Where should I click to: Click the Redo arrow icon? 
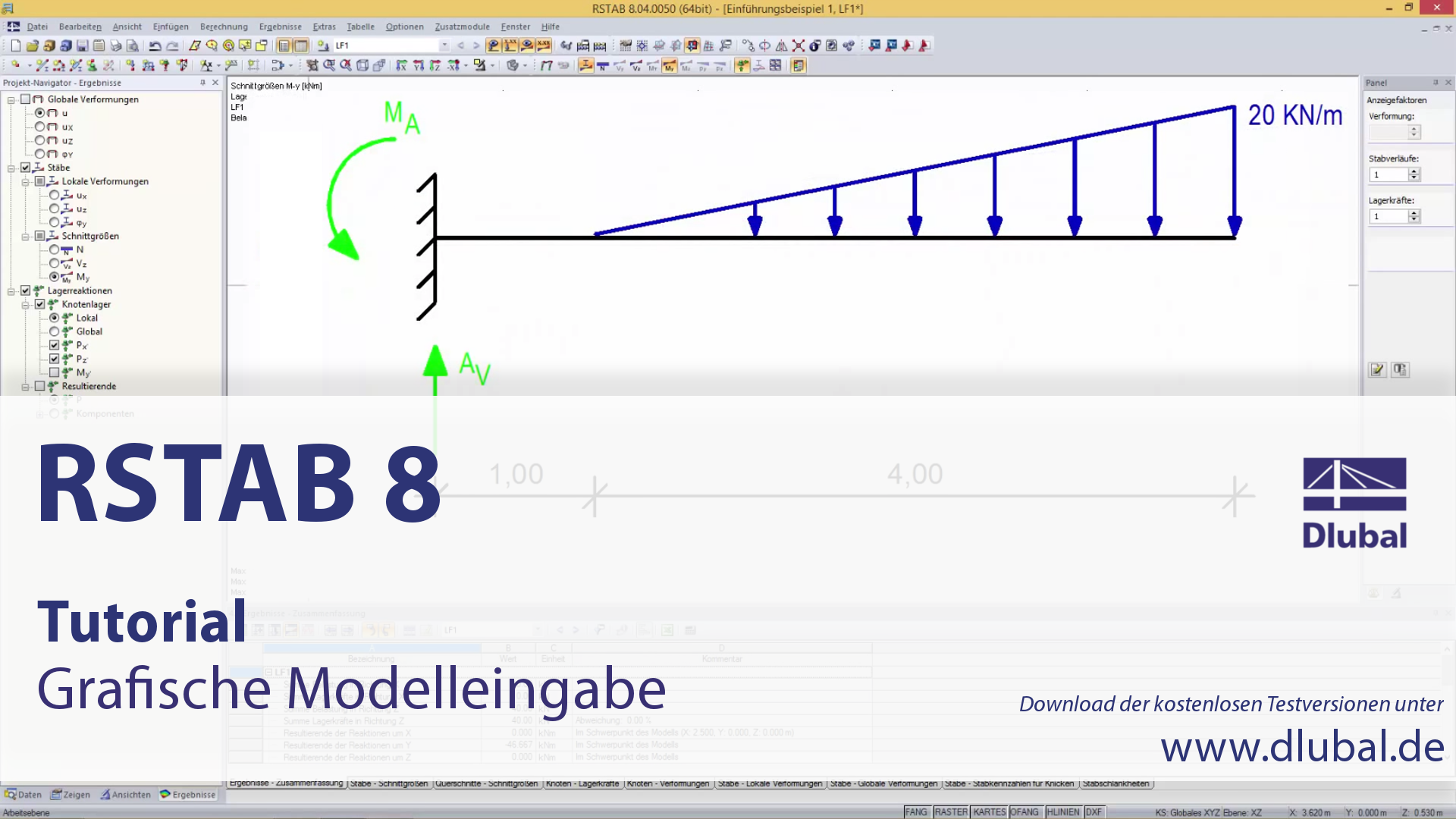pyautogui.click(x=172, y=45)
